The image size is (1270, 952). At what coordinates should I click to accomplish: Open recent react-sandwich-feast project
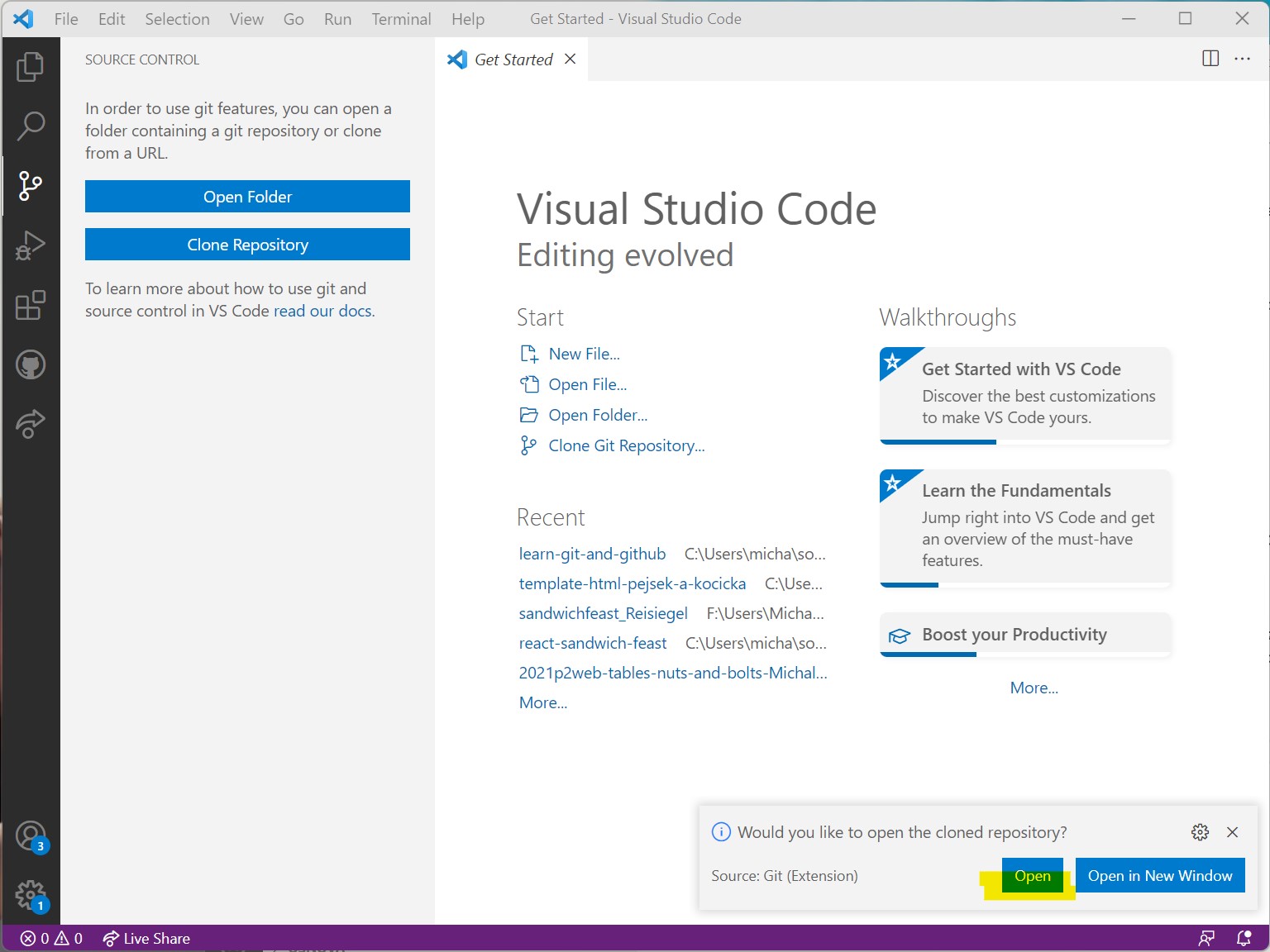593,643
